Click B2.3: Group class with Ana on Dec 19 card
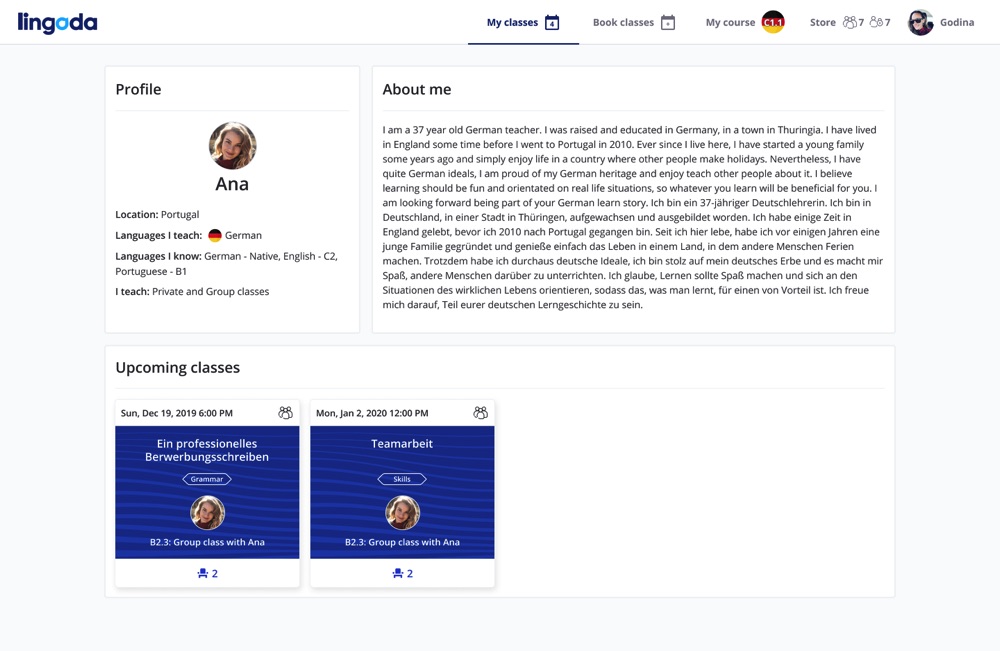This screenshot has height=651, width=1000. pos(207,542)
